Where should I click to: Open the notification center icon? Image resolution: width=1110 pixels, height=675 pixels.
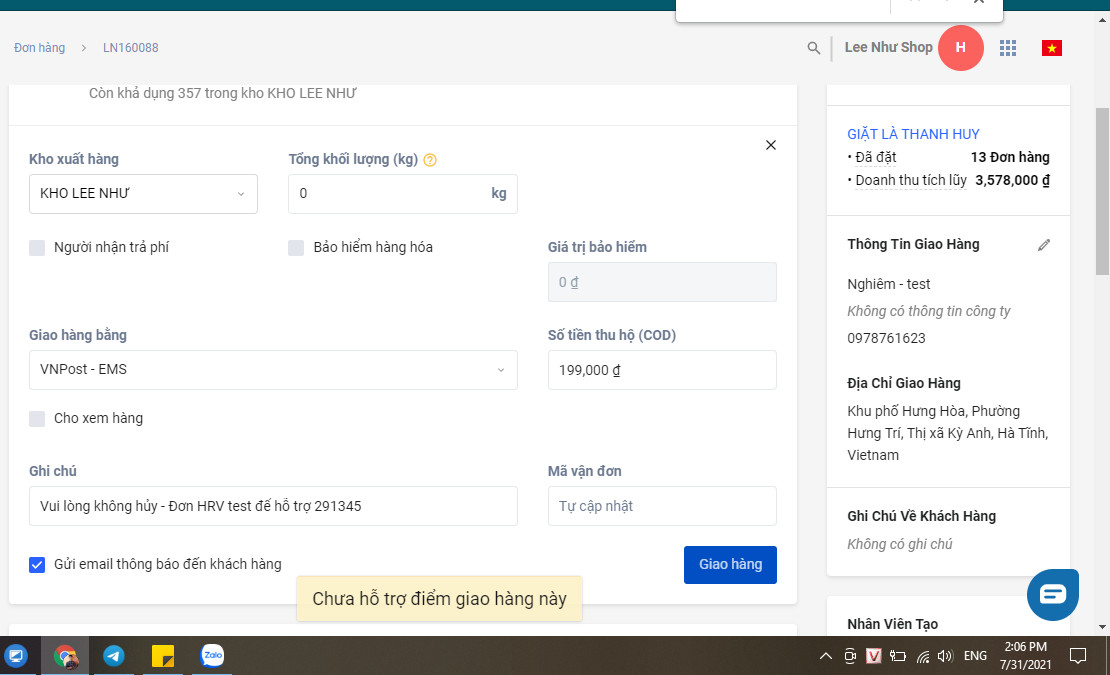coord(1077,656)
